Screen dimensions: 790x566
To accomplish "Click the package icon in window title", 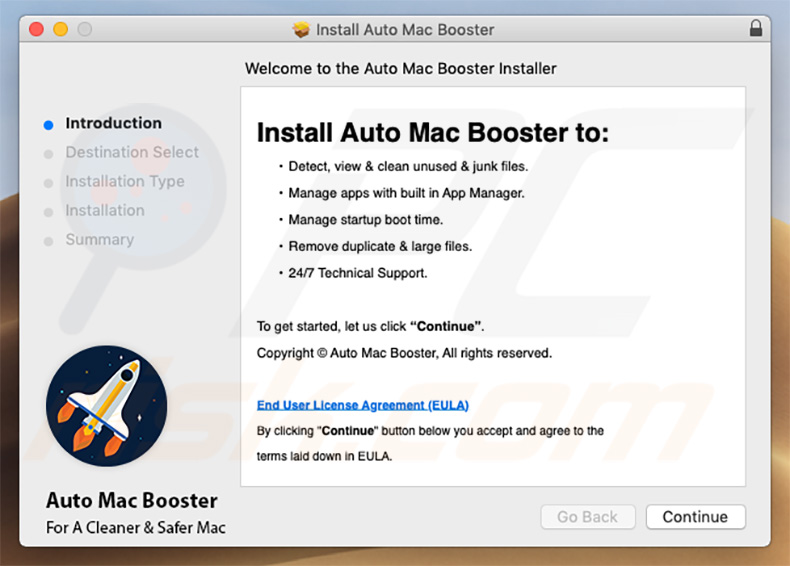I will pyautogui.click(x=301, y=30).
